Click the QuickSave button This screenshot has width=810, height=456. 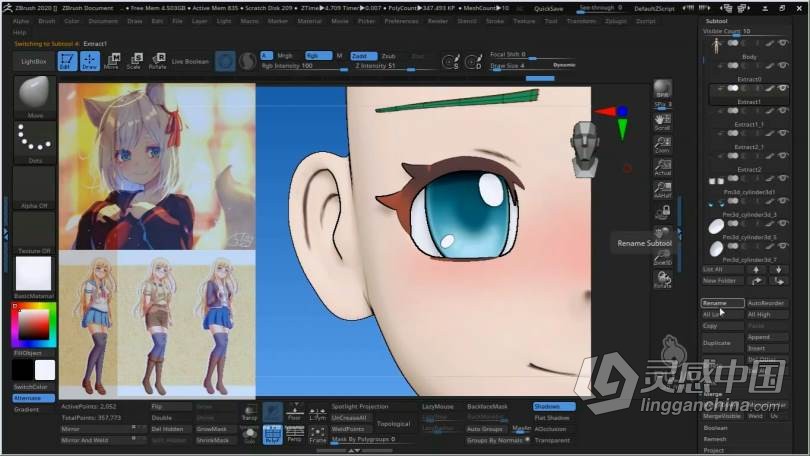549,9
